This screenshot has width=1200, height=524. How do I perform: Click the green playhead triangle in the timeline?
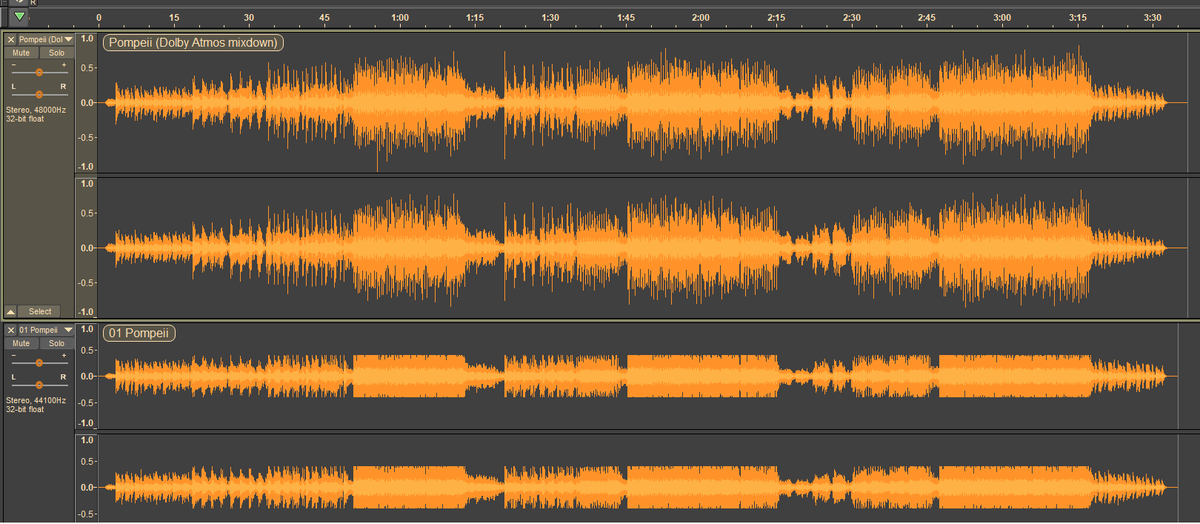click(20, 17)
